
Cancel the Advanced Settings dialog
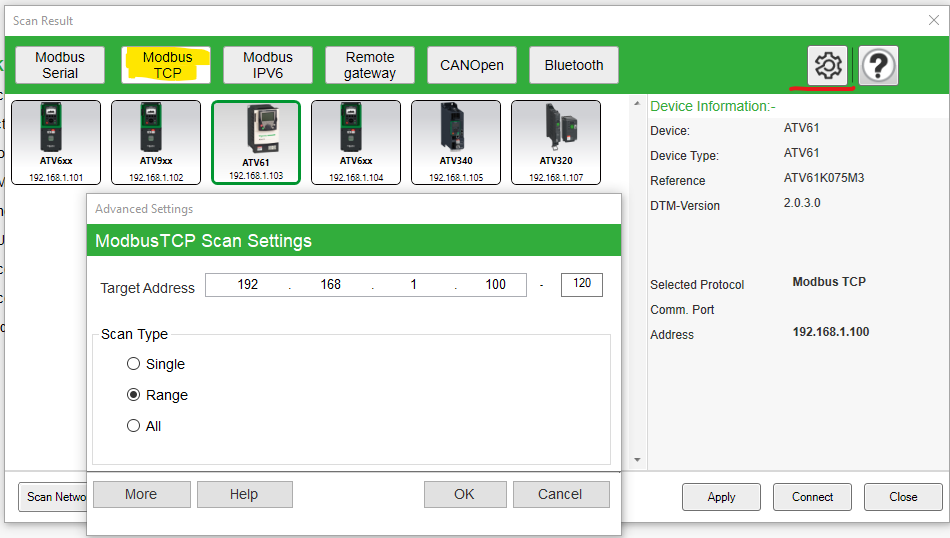point(560,494)
